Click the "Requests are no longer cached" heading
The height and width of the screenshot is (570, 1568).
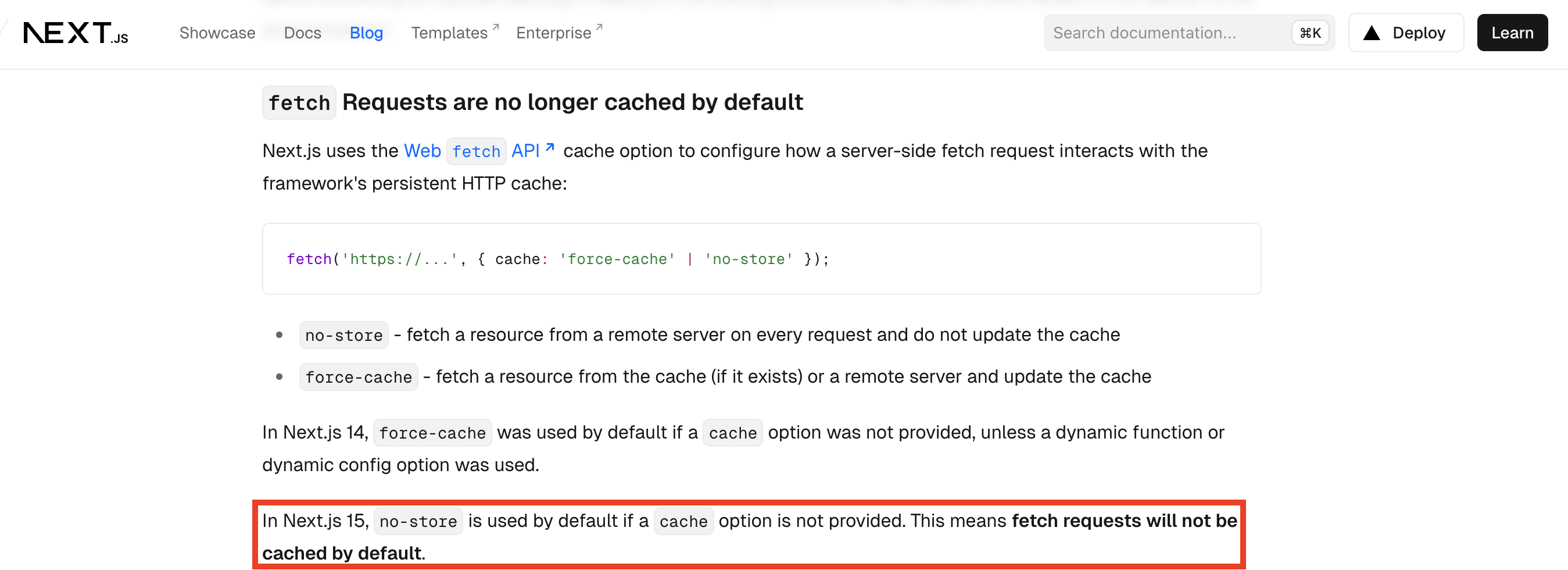click(x=572, y=102)
